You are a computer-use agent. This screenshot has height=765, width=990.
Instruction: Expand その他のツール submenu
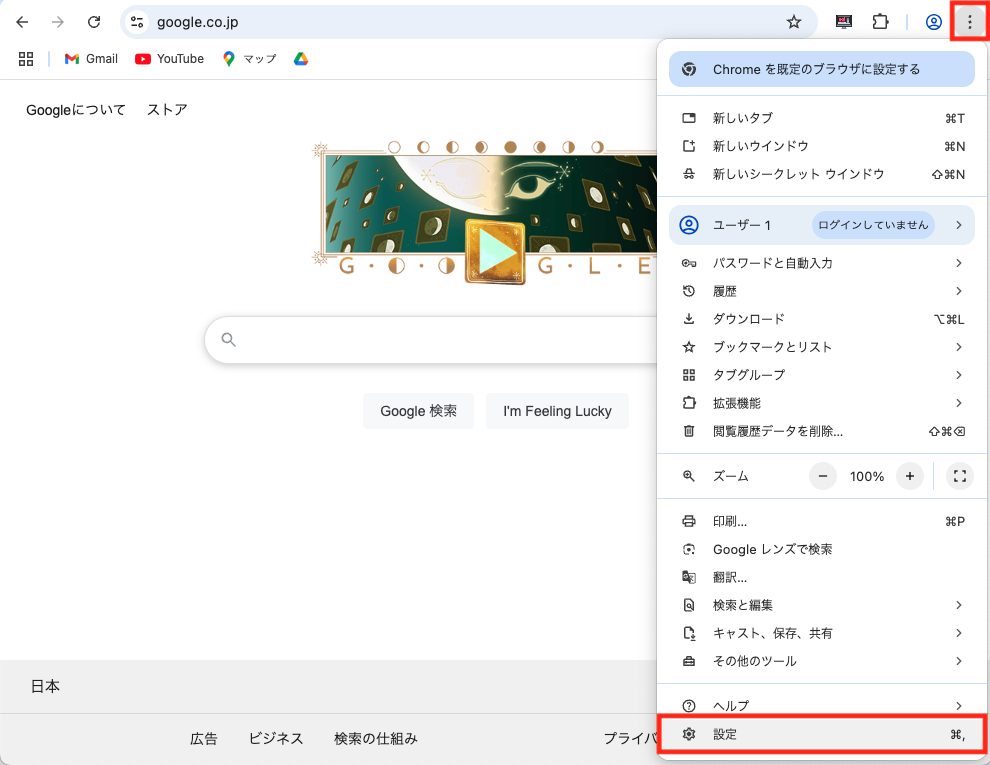(821, 661)
